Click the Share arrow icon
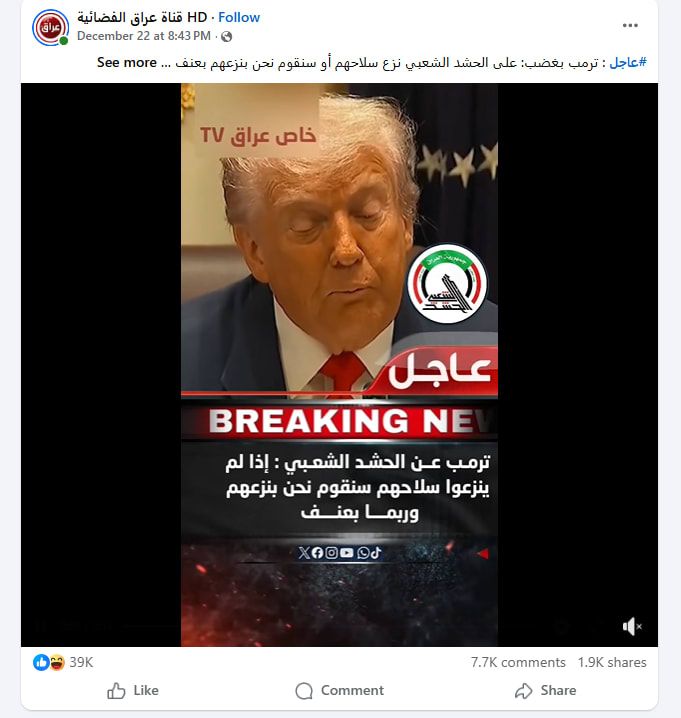 [523, 691]
